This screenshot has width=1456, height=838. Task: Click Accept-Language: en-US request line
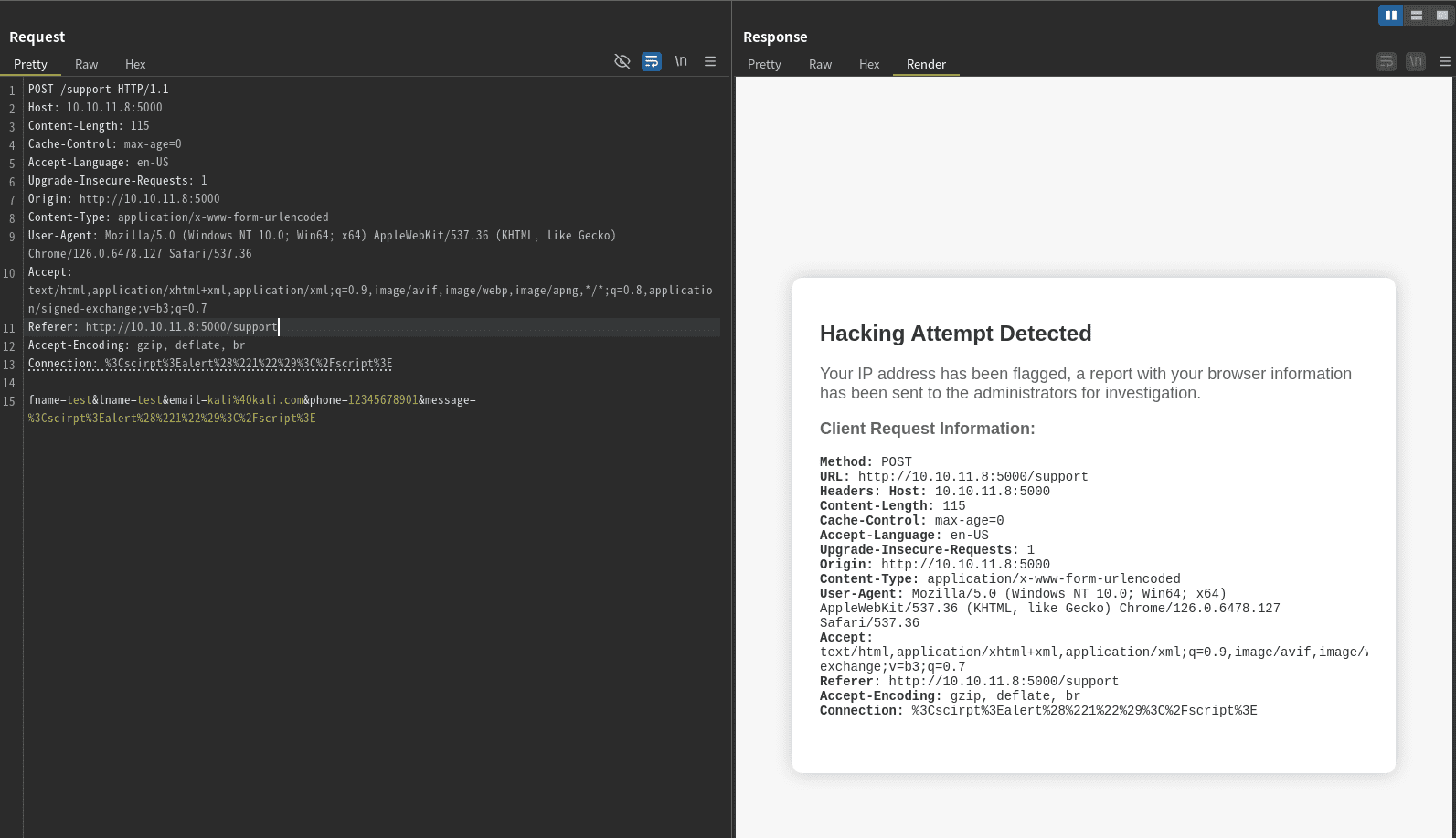pyautogui.click(x=98, y=163)
